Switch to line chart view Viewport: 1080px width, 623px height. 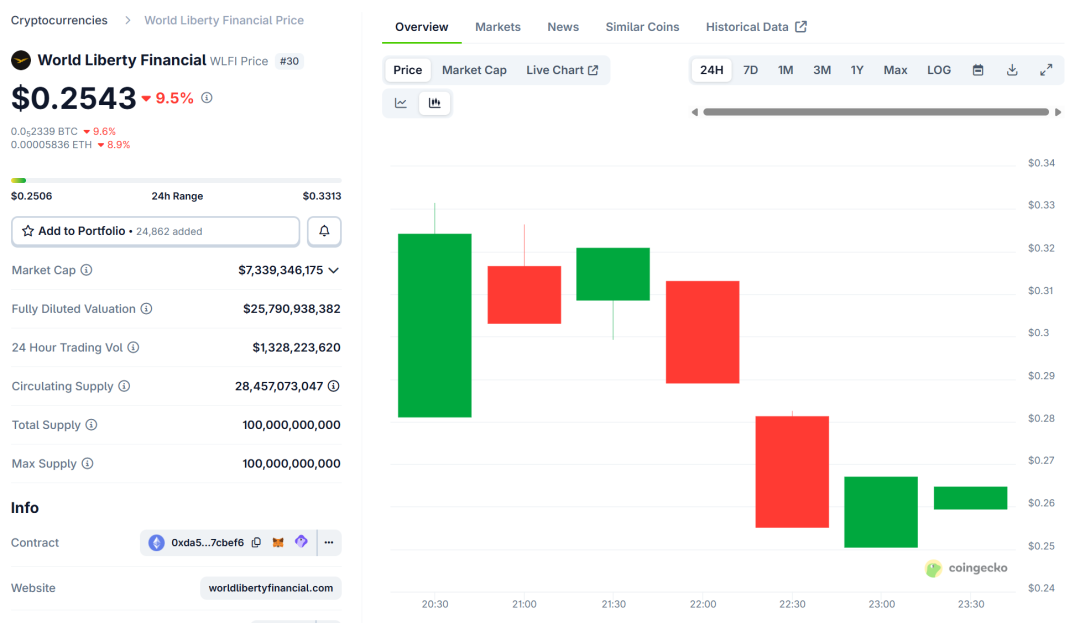pos(401,103)
